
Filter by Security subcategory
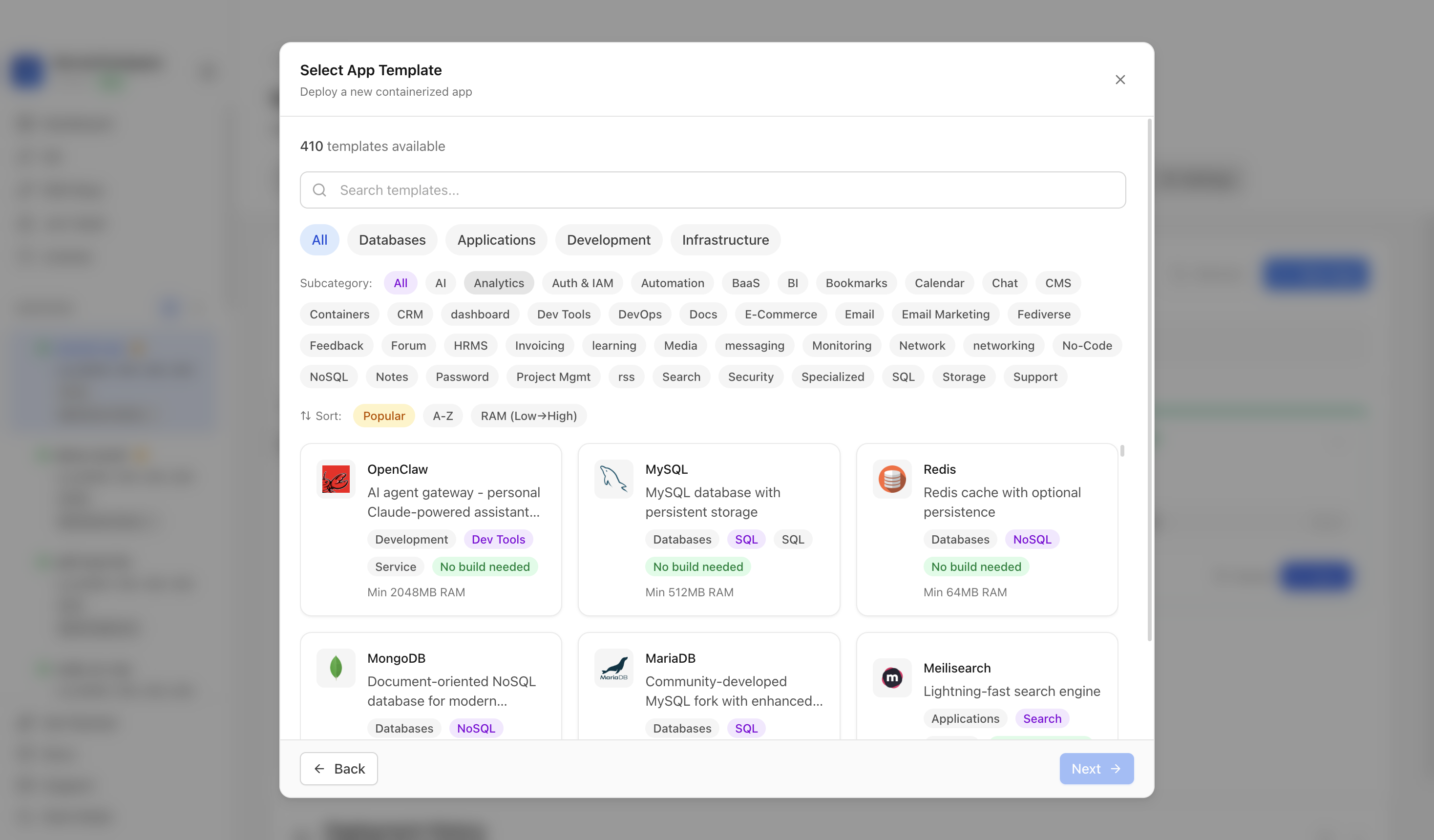(751, 377)
